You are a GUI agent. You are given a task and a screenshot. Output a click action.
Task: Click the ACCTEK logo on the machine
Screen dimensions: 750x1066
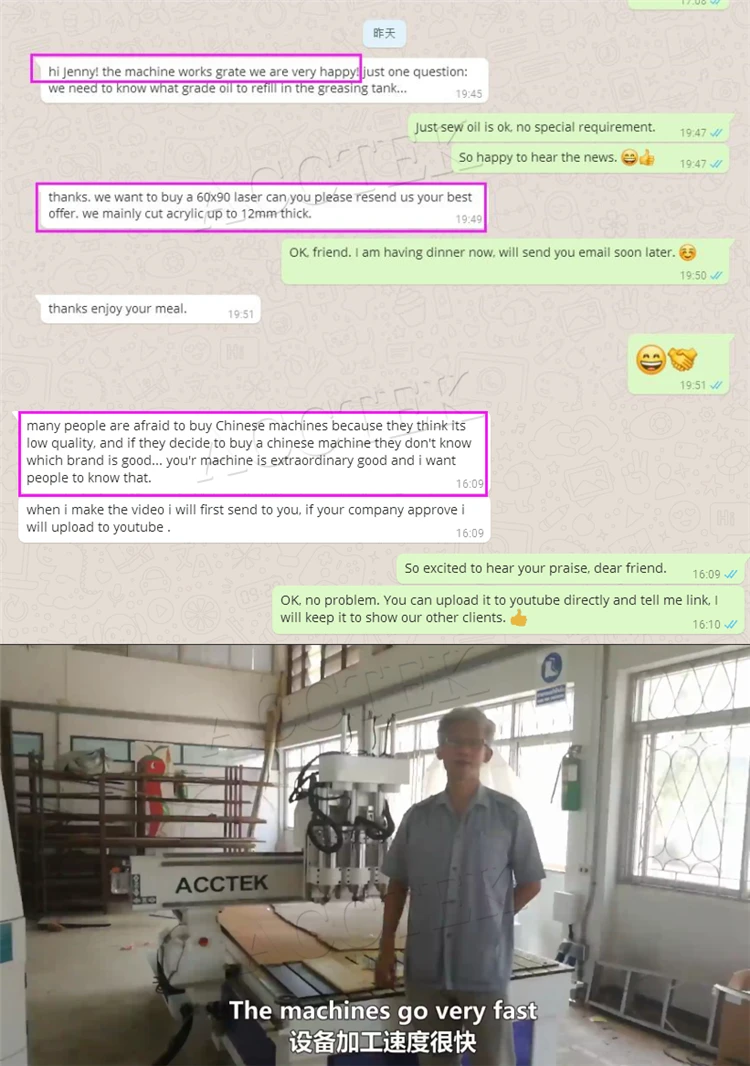click(222, 884)
